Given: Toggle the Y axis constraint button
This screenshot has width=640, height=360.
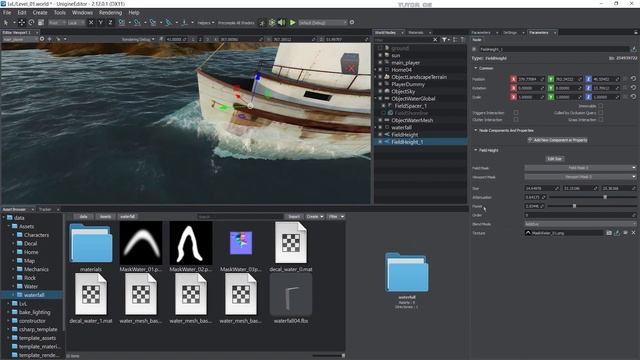Looking at the screenshot, I should click(x=100, y=22).
